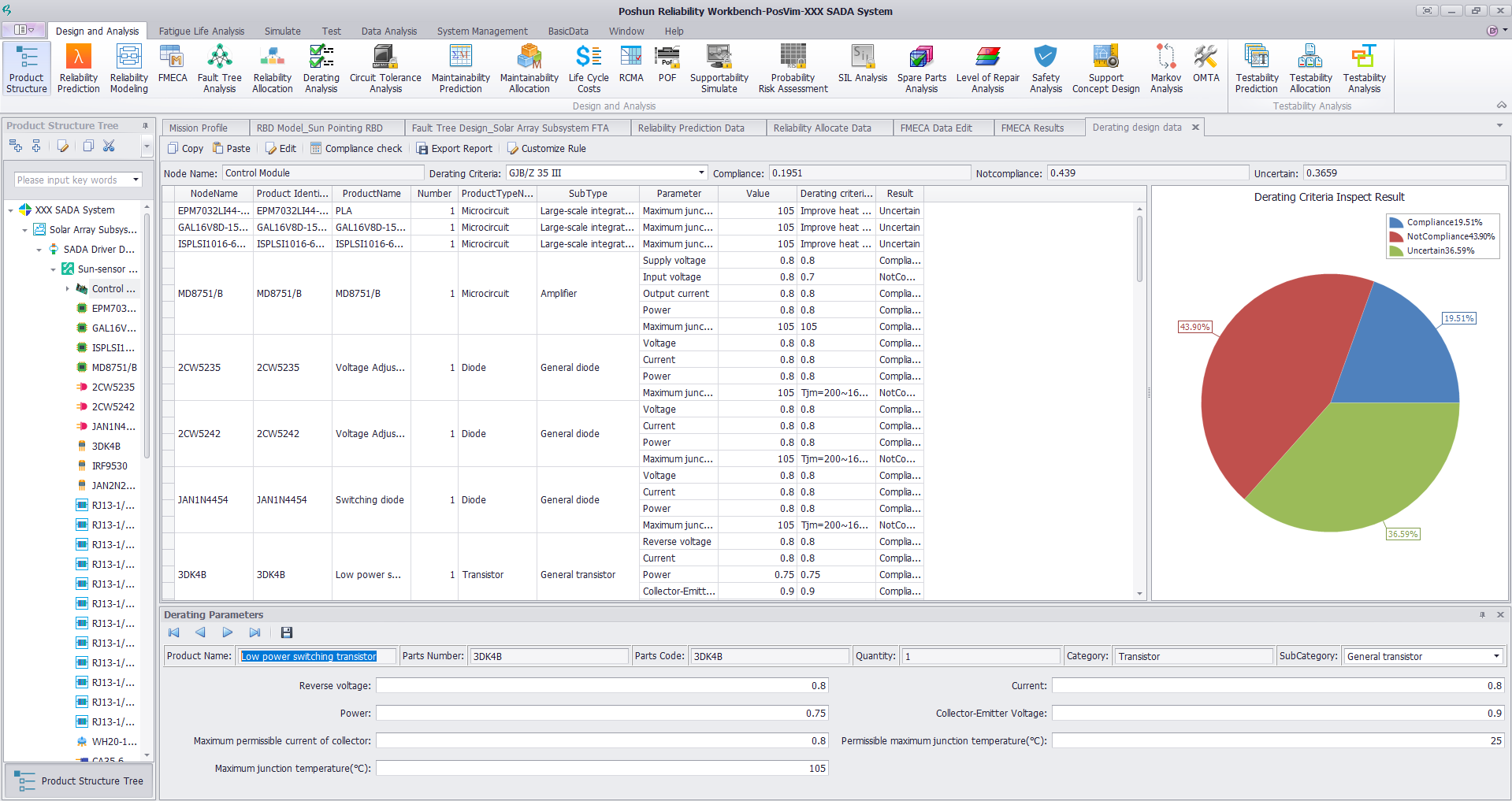The image size is (1512, 801).
Task: Open the Spare Parts Analysis tool
Action: tap(921, 69)
